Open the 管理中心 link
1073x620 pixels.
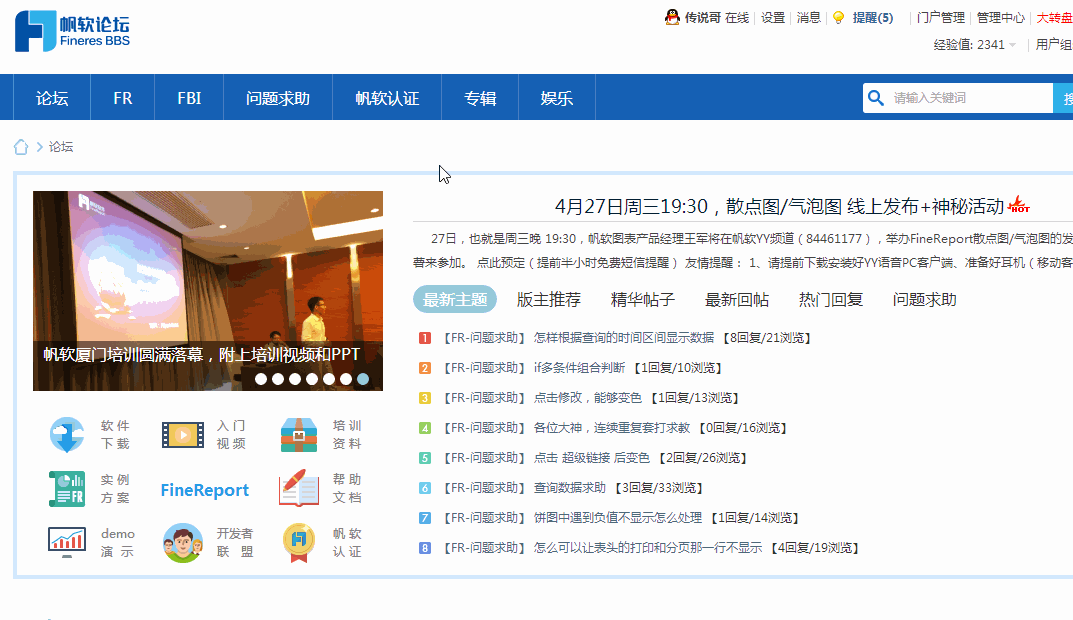tap(1000, 18)
